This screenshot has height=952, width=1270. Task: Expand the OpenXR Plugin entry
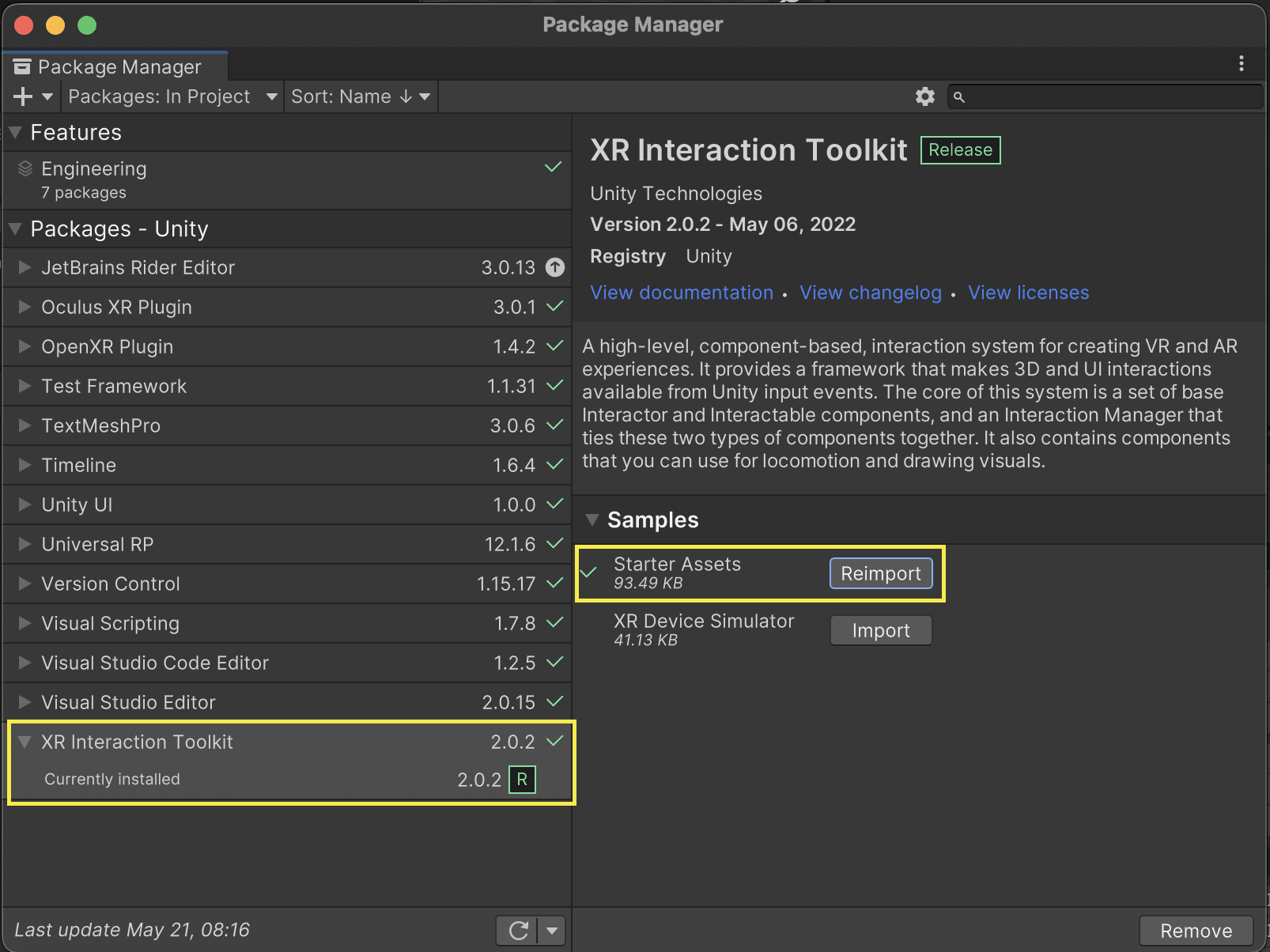(x=25, y=346)
